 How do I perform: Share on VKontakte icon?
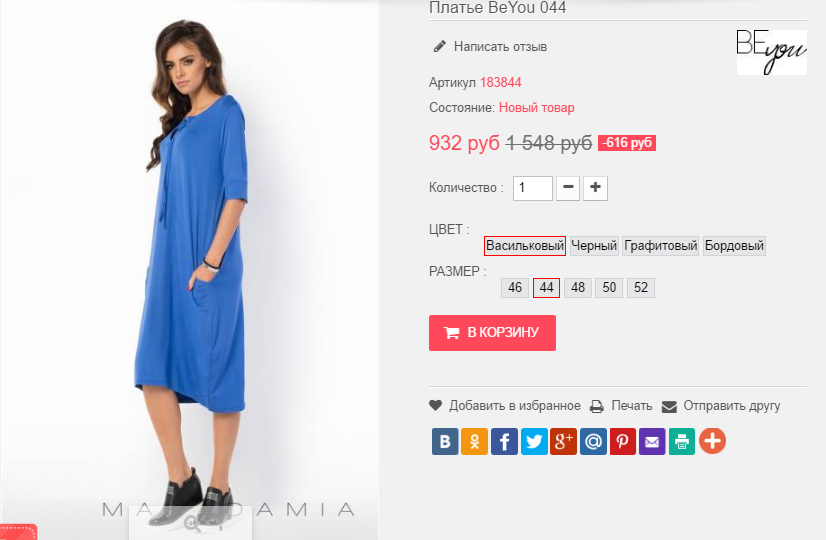pos(445,441)
